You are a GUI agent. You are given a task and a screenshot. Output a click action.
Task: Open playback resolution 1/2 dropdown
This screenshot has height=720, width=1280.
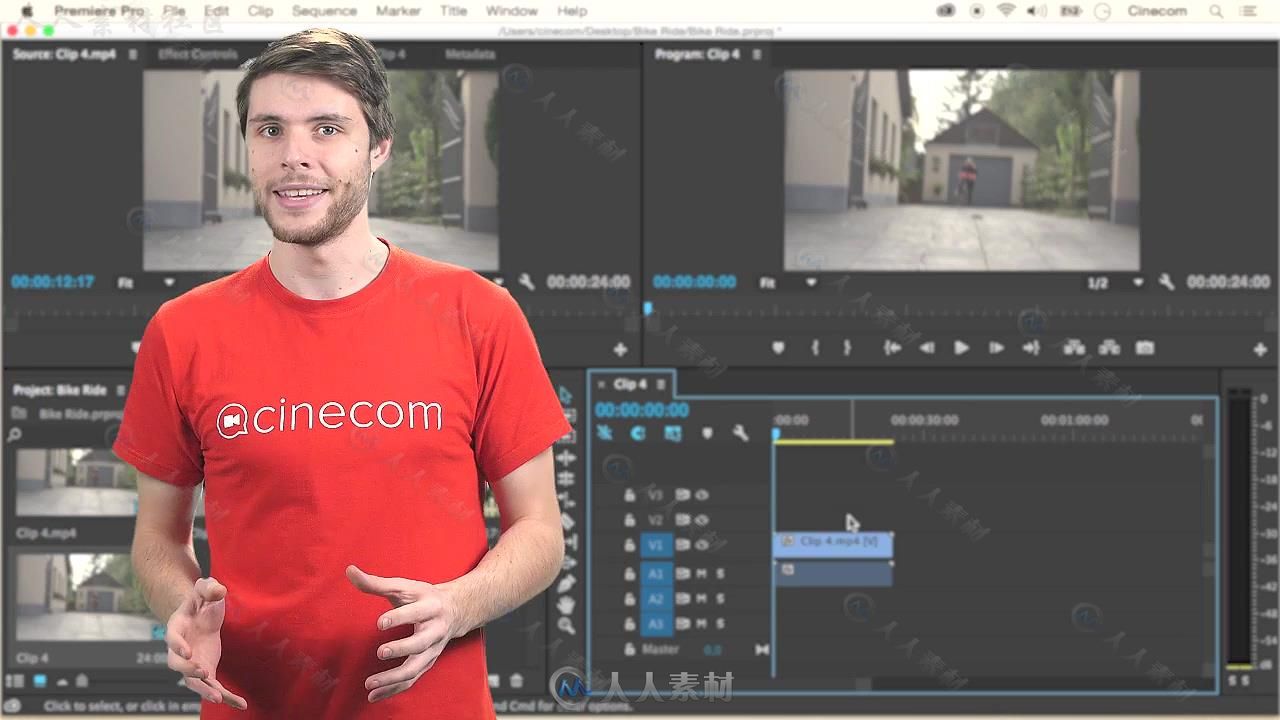click(x=1115, y=283)
